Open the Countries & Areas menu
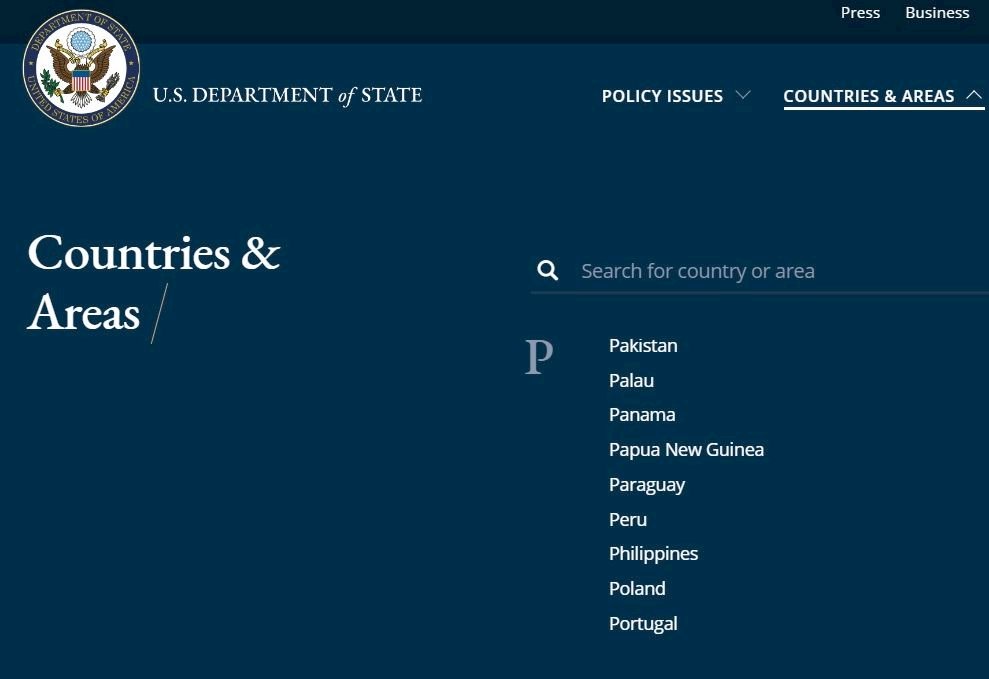989x679 pixels. tap(869, 96)
